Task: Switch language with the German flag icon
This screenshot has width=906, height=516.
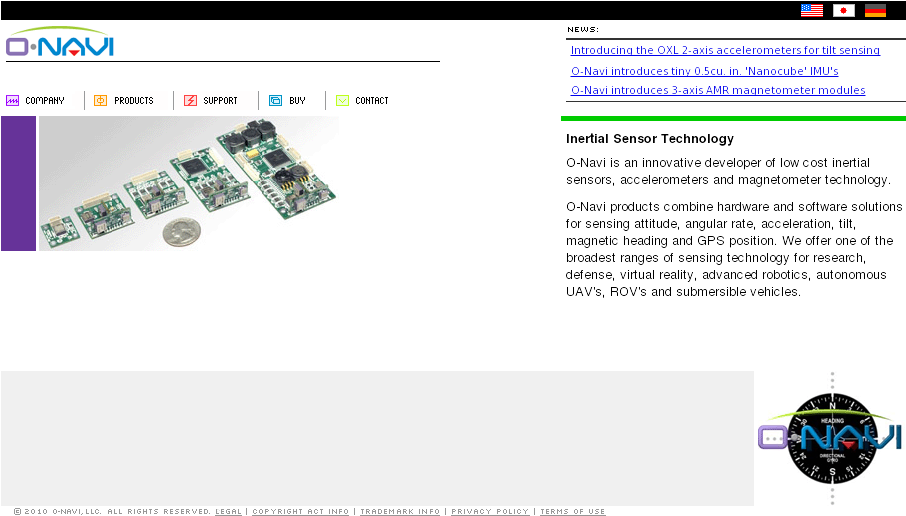Action: click(875, 10)
